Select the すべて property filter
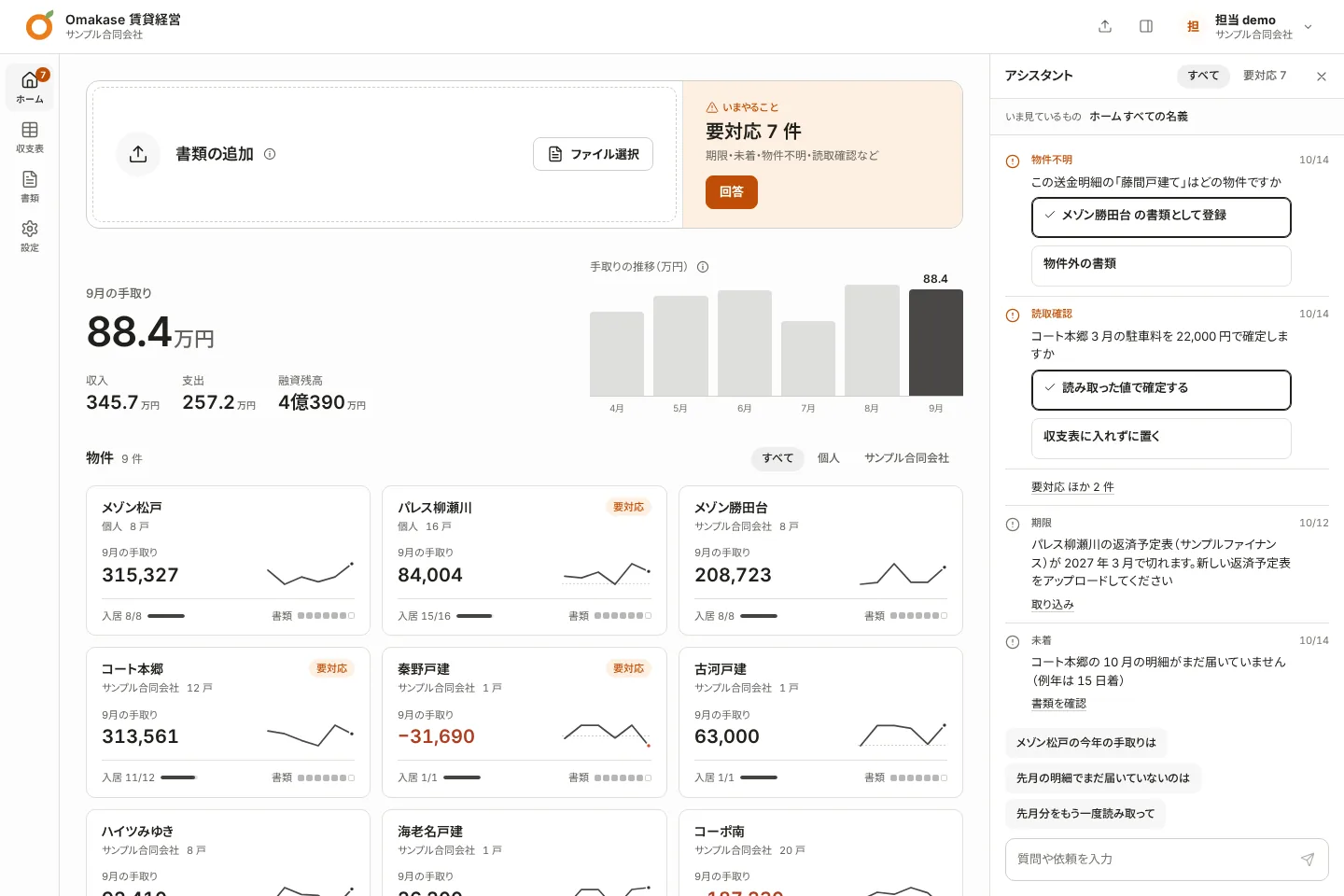Image resolution: width=1344 pixels, height=896 pixels. point(777,458)
